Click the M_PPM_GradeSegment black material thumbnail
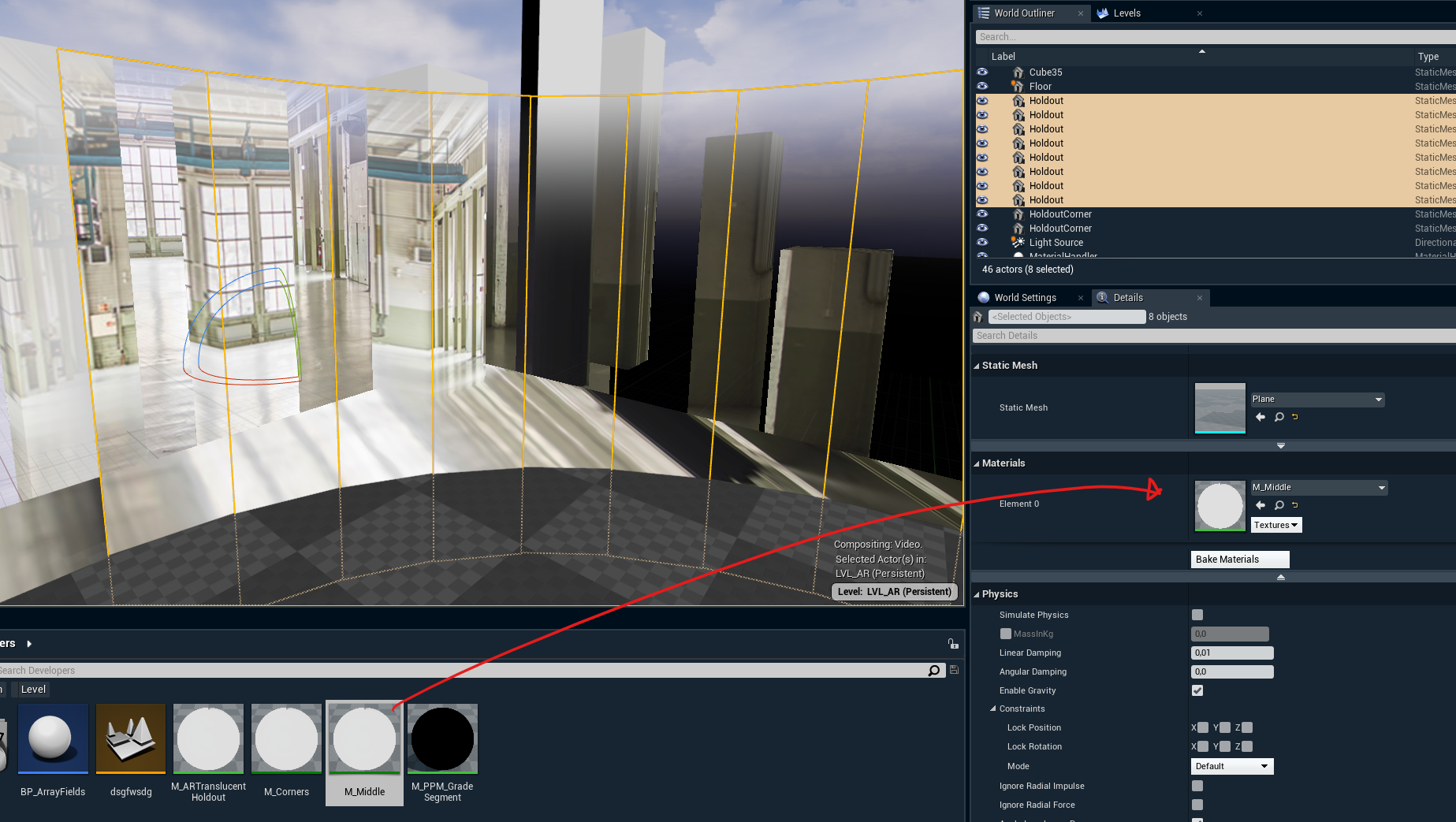Image resolution: width=1456 pixels, height=822 pixels. pos(442,739)
